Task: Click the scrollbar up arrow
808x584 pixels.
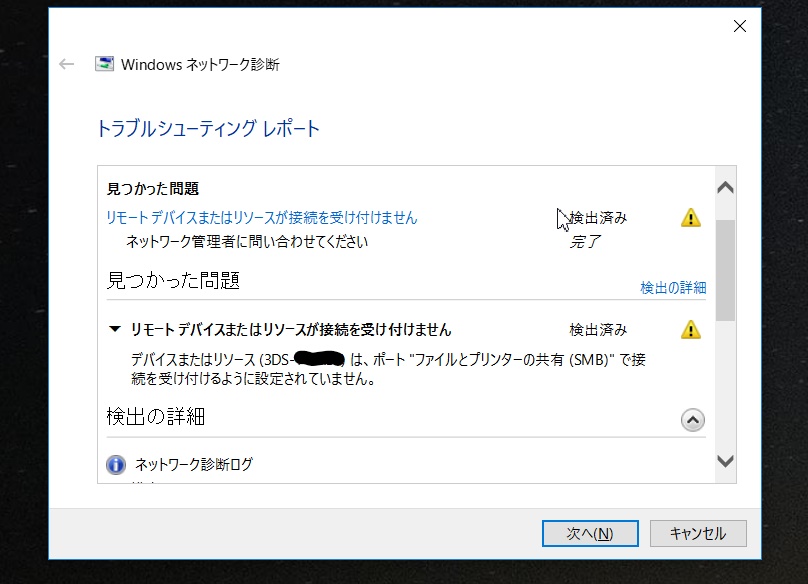Action: pyautogui.click(x=726, y=188)
